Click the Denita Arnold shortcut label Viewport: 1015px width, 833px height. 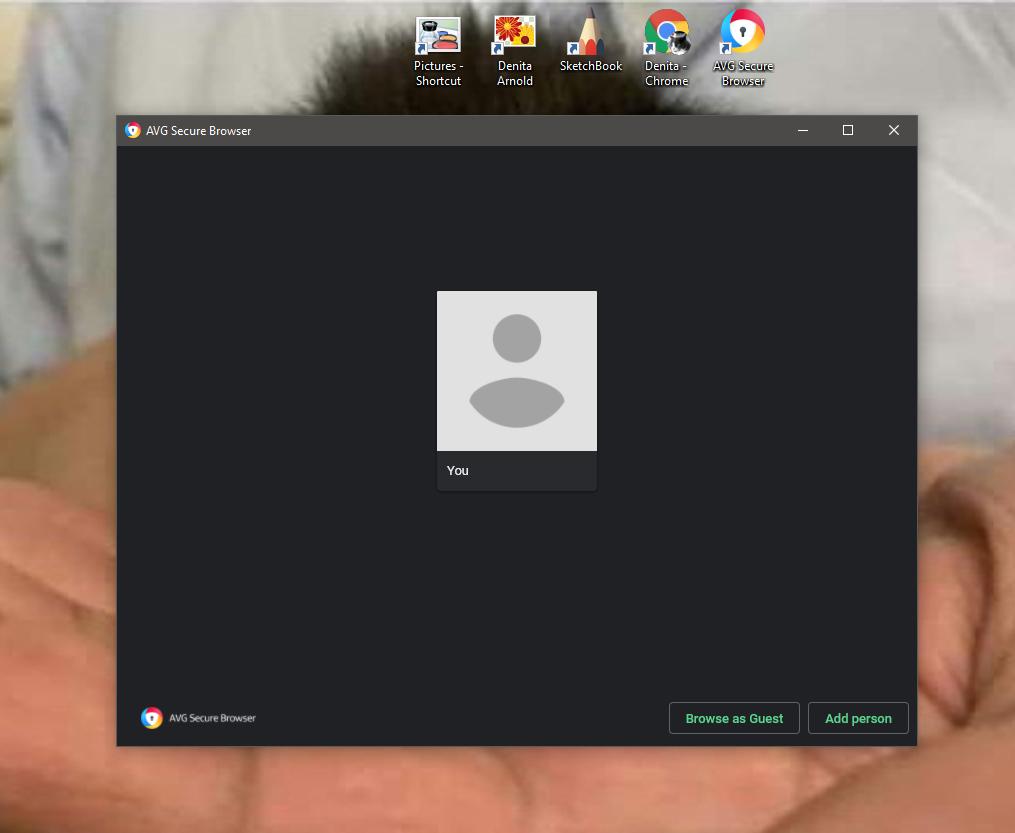click(514, 74)
